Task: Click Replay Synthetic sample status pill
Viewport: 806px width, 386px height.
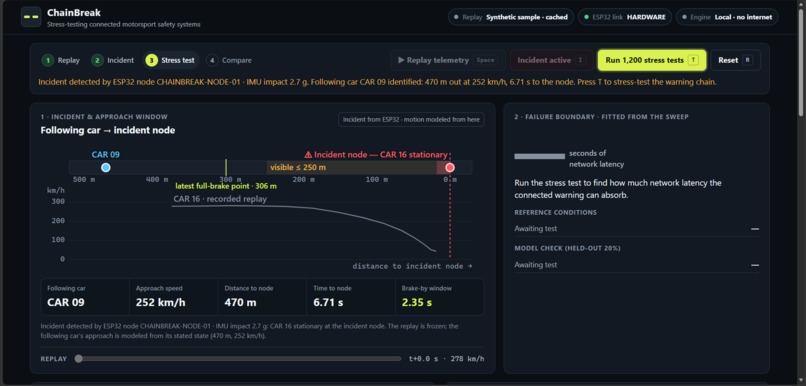Action: click(x=511, y=17)
